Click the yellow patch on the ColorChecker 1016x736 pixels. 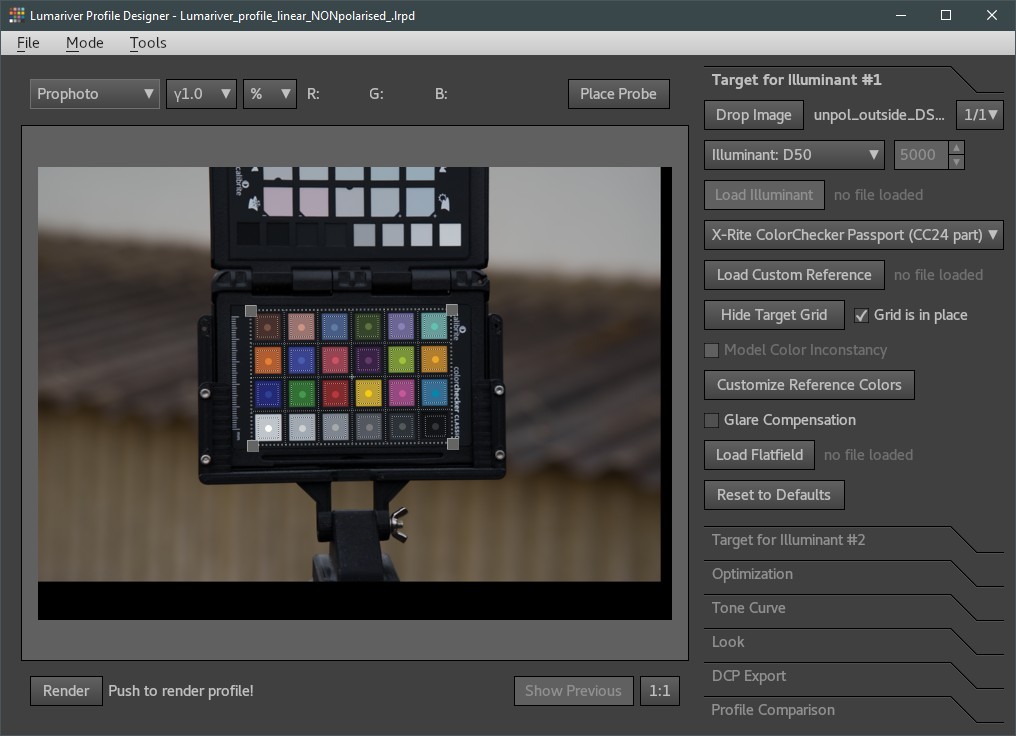pos(368,393)
